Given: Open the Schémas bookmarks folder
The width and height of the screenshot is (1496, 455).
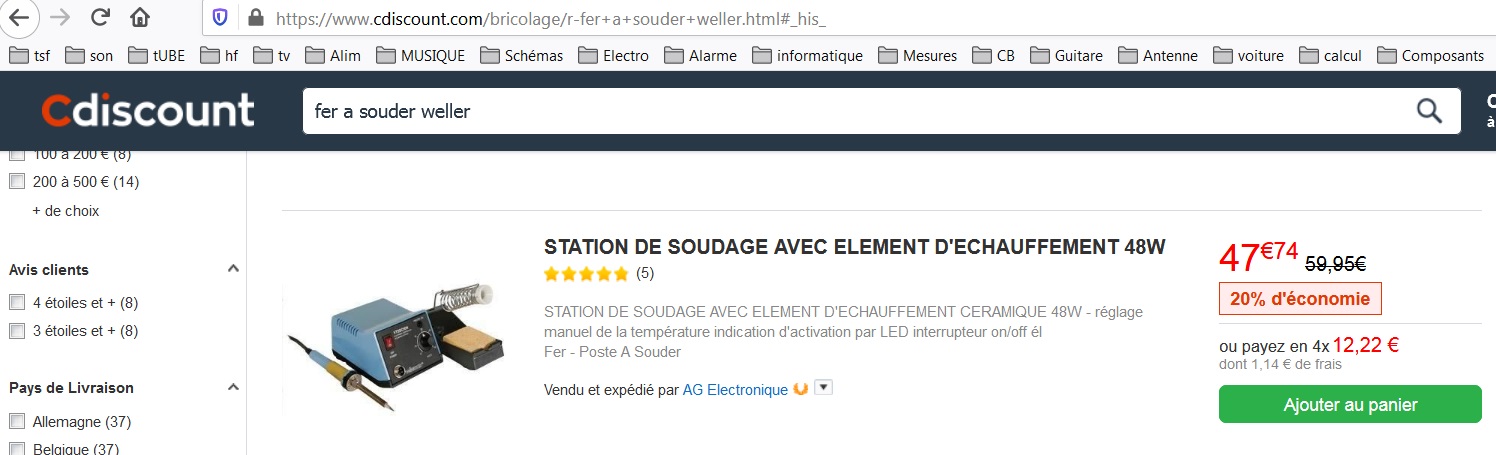Looking at the screenshot, I should (x=521, y=55).
